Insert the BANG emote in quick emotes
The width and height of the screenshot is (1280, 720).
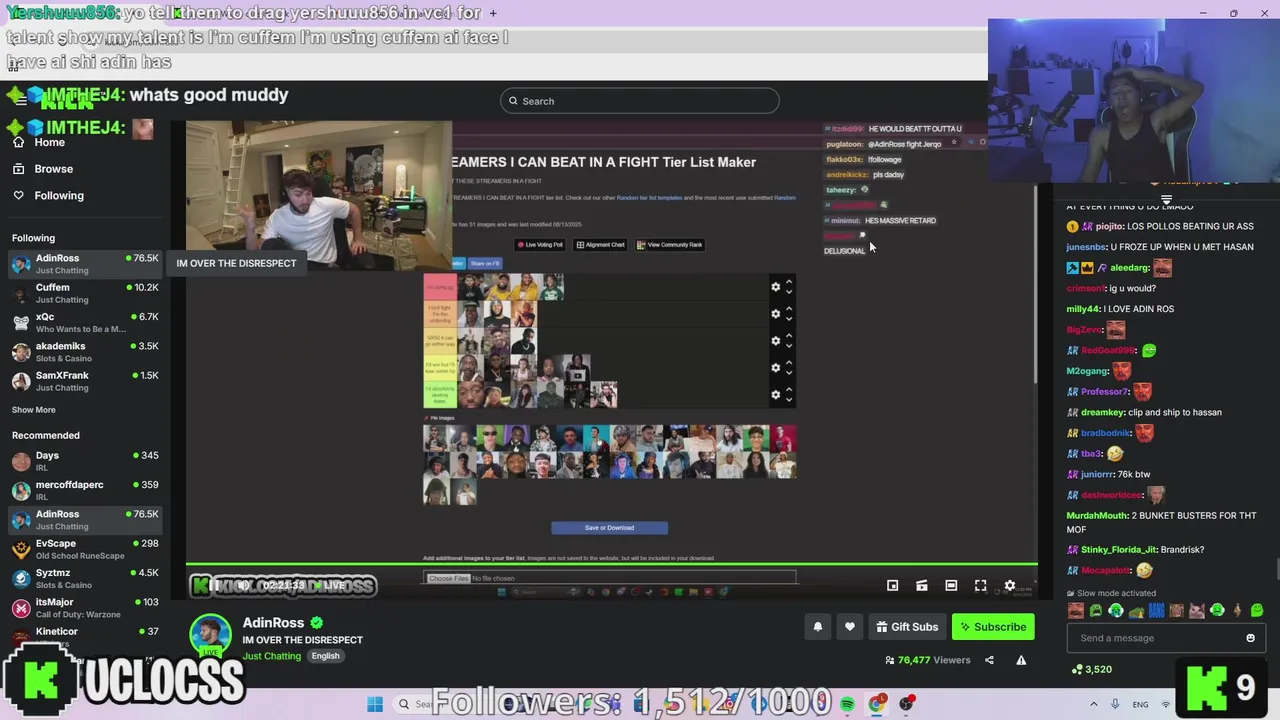click(x=1156, y=610)
